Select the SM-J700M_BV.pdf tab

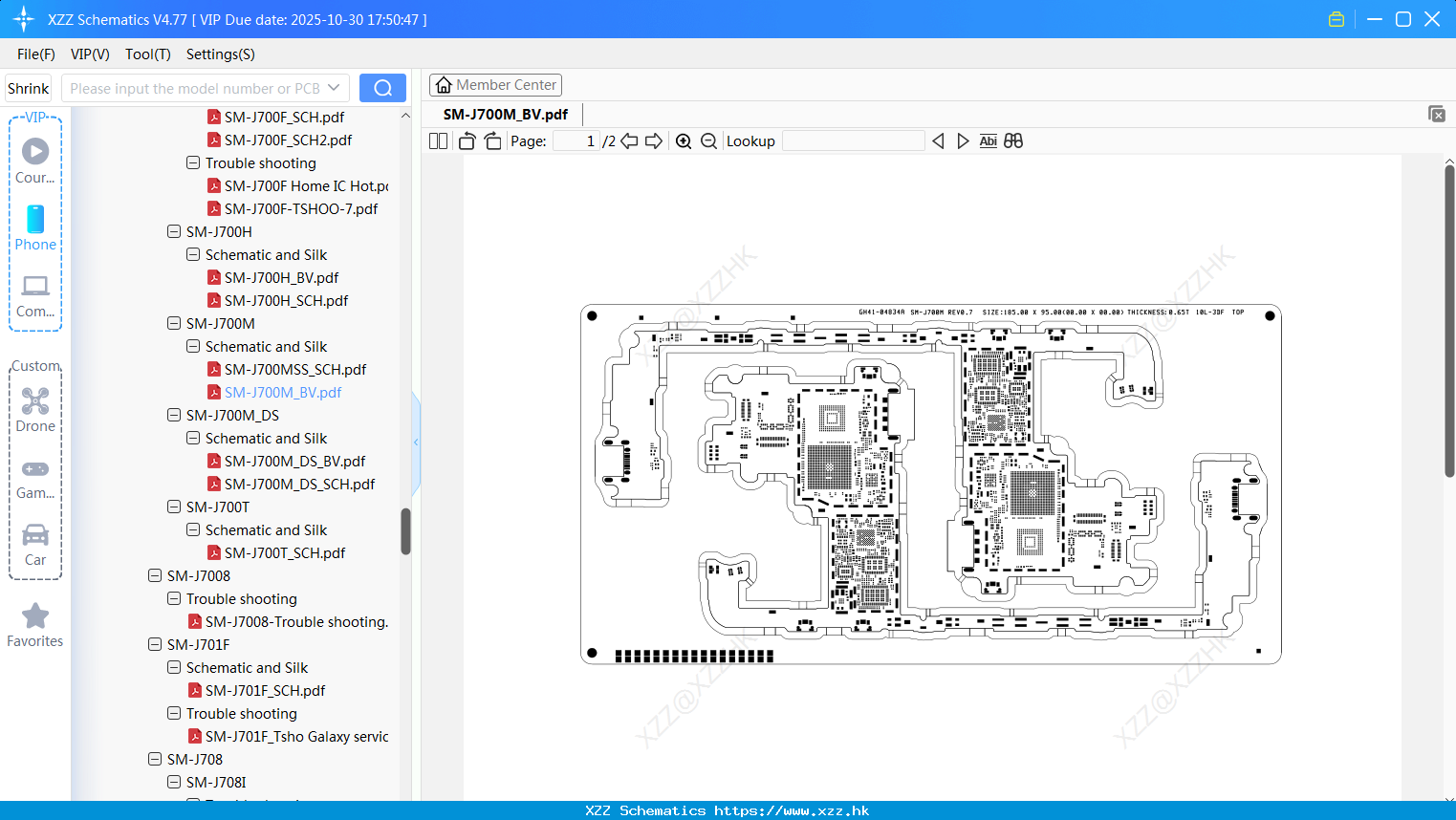click(x=506, y=114)
